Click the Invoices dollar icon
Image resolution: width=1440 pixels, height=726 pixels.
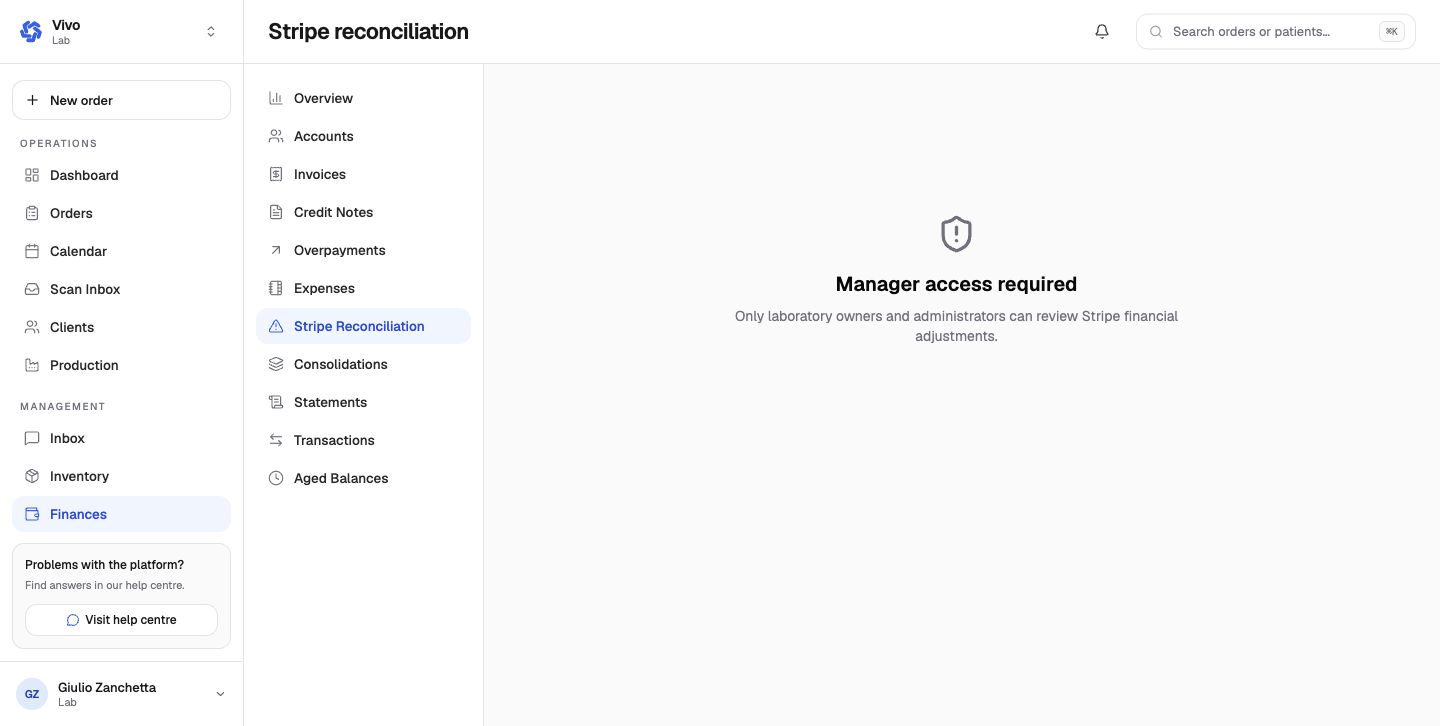(x=276, y=174)
